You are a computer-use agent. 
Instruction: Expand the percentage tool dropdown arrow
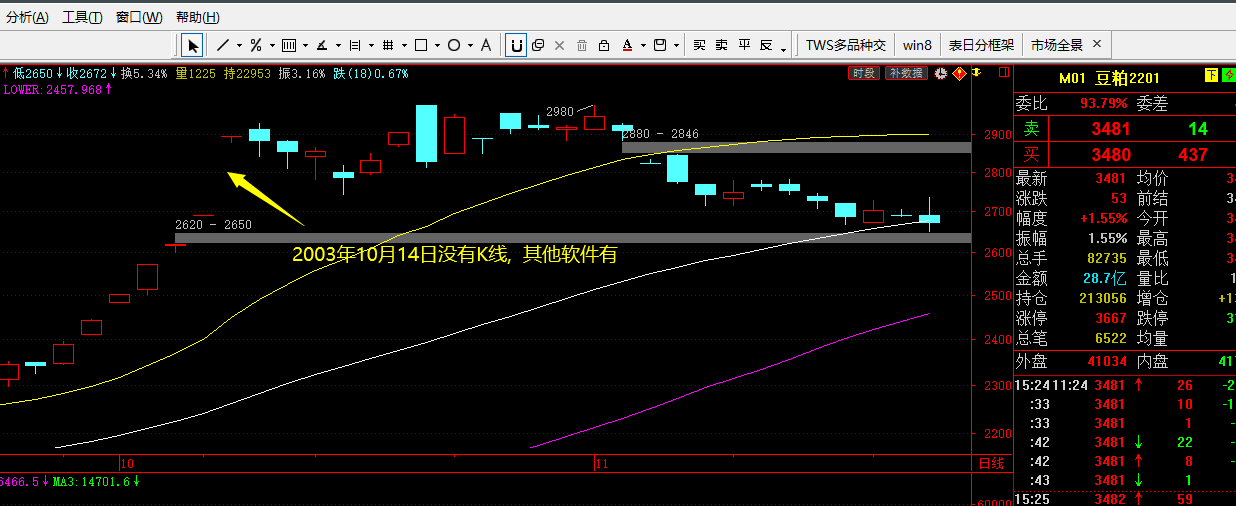point(272,45)
